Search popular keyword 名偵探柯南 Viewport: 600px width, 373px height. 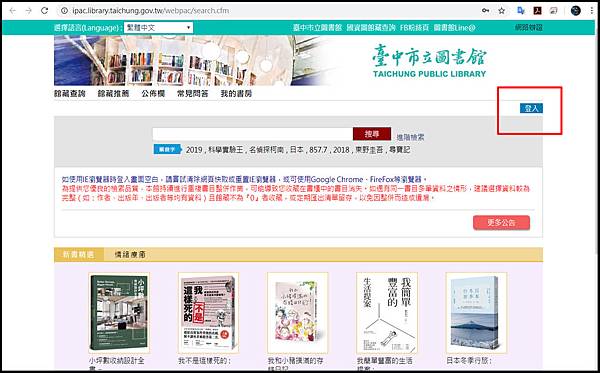(267, 150)
